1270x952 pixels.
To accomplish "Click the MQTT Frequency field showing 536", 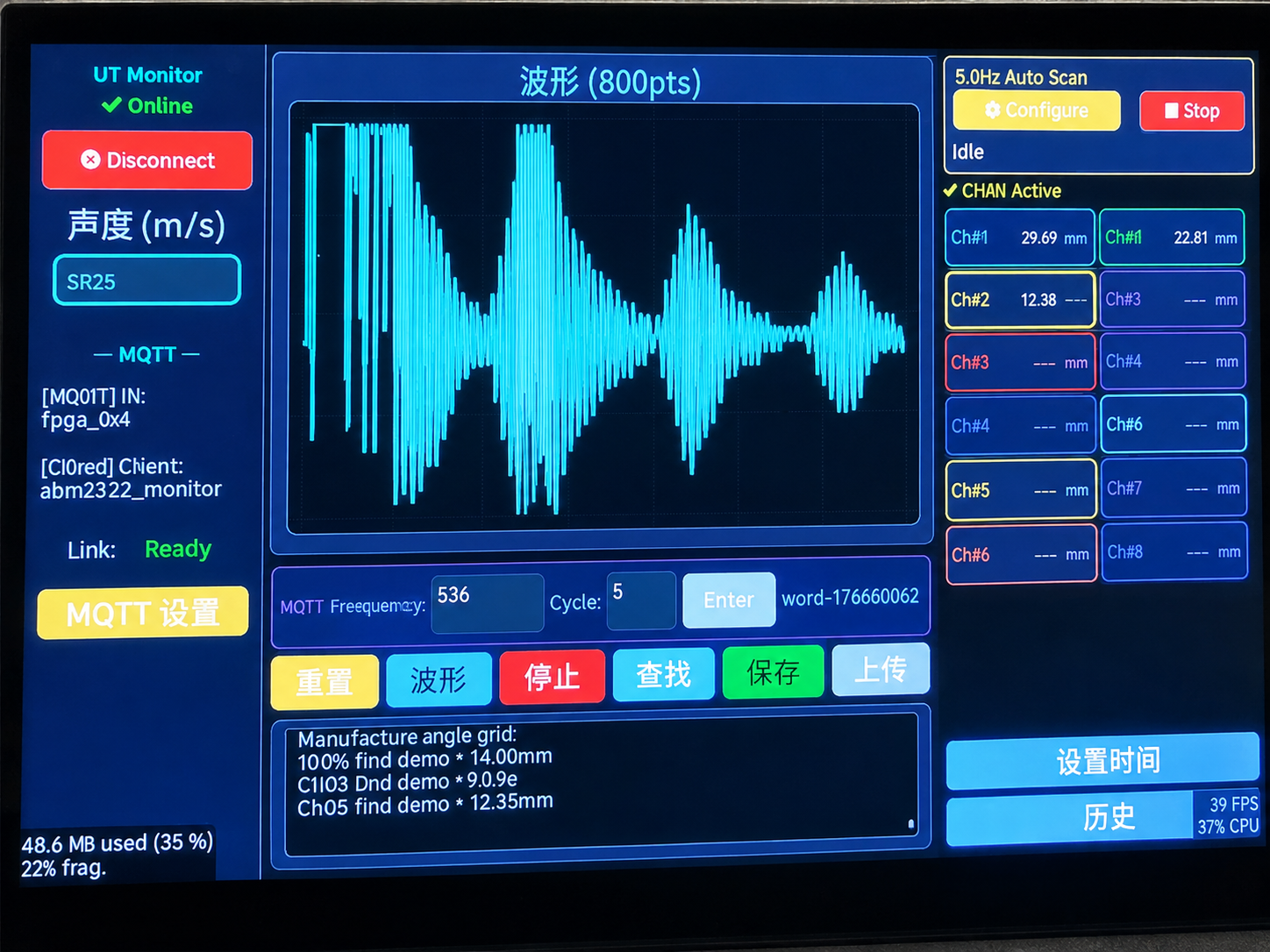I will coord(488,603).
